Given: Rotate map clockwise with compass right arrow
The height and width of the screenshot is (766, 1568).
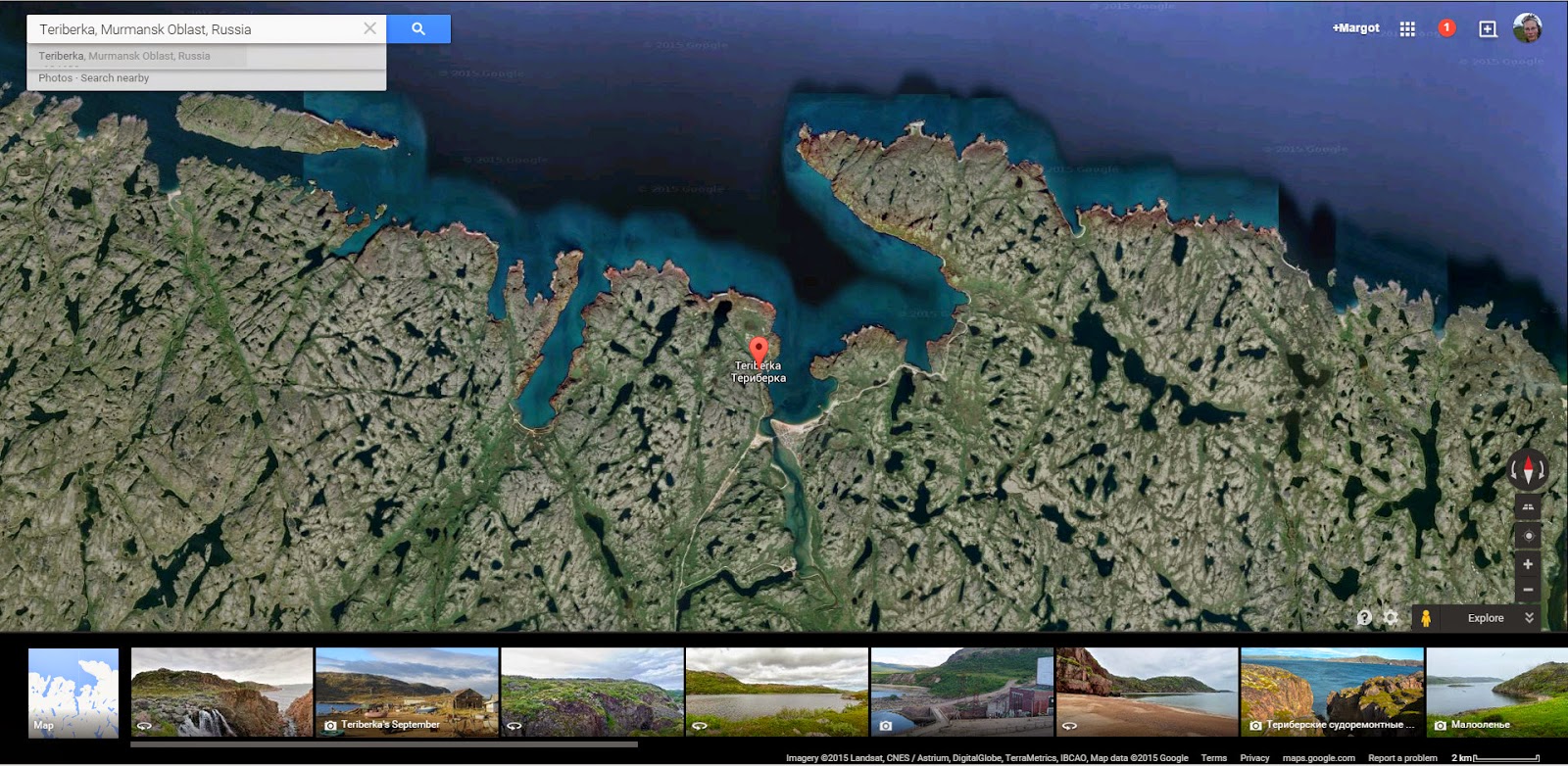Looking at the screenshot, I should click(1542, 471).
